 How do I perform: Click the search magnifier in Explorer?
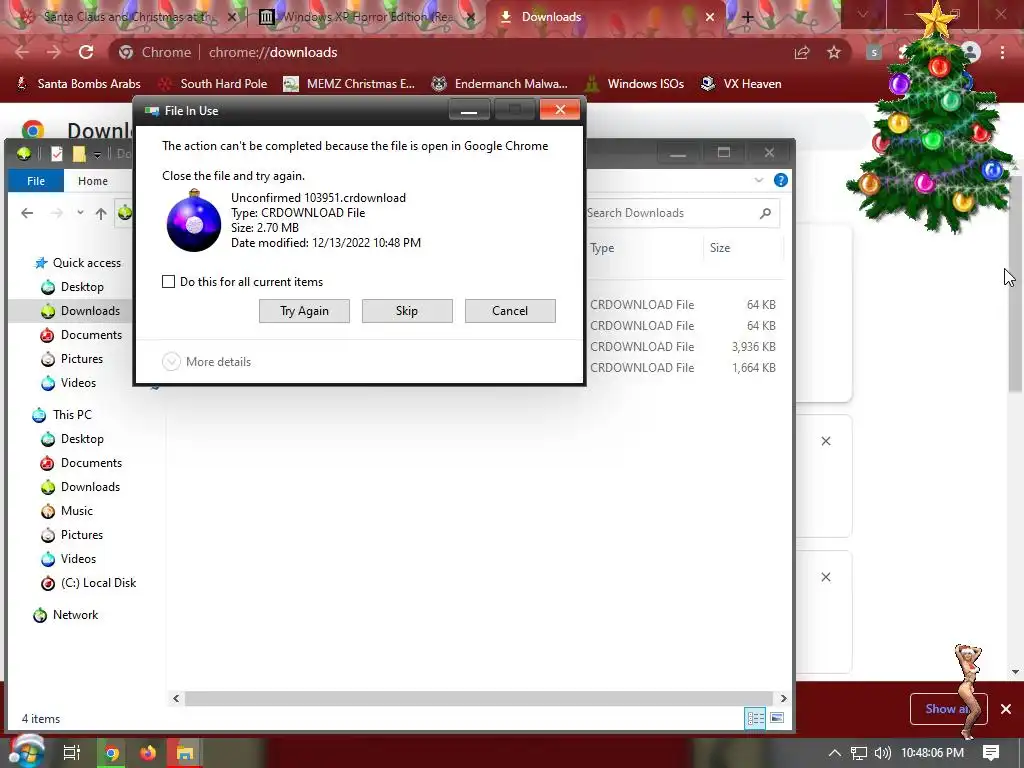pyautogui.click(x=765, y=213)
